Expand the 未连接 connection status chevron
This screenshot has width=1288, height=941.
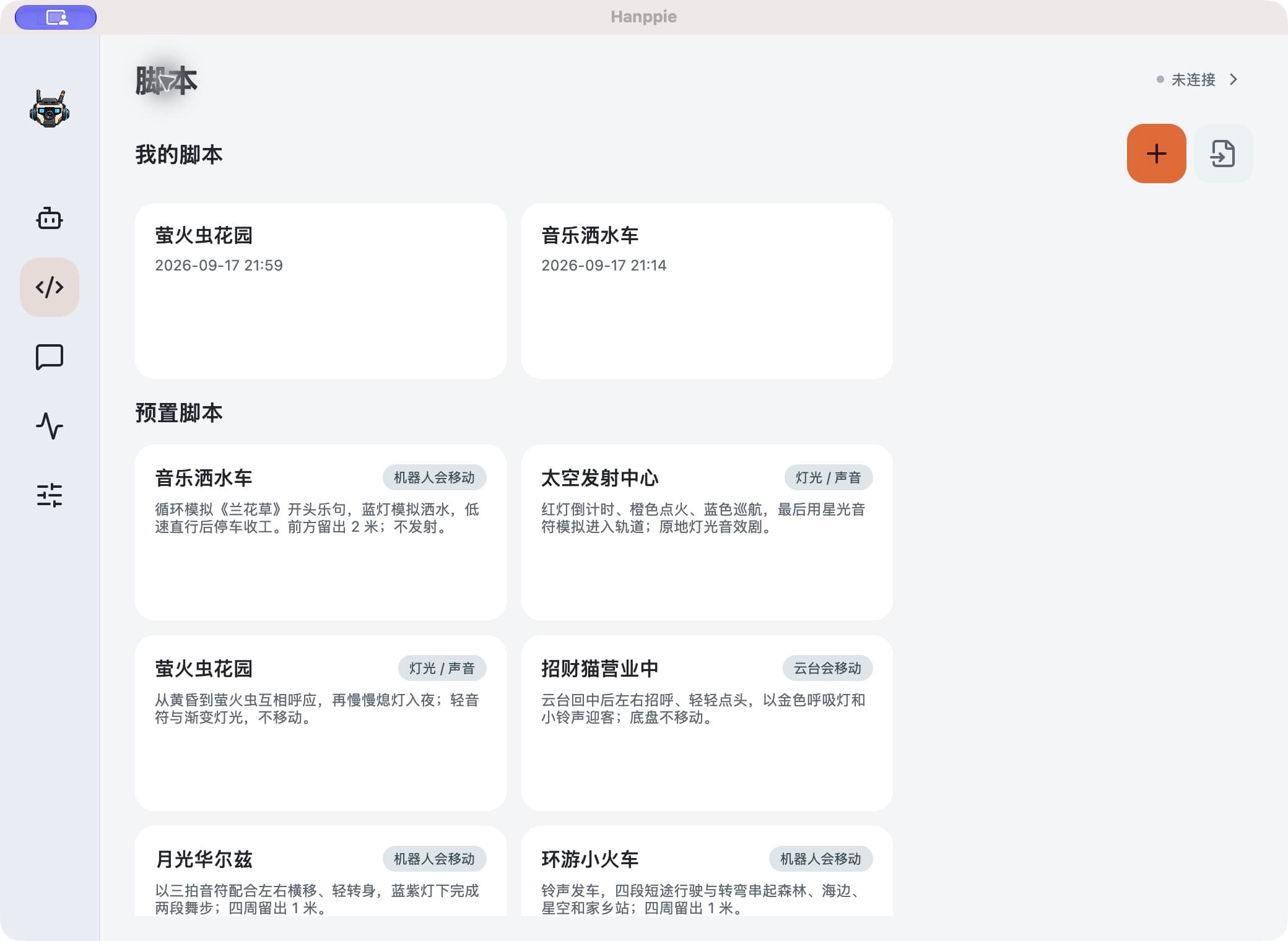(1234, 79)
